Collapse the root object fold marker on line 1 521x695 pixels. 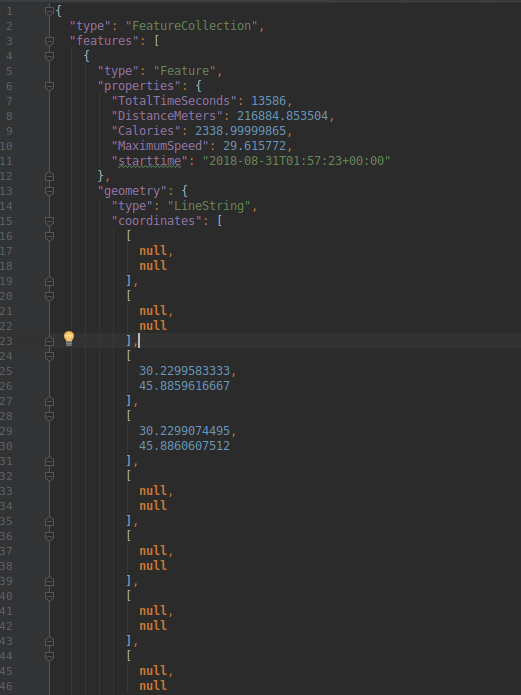pyautogui.click(x=50, y=11)
